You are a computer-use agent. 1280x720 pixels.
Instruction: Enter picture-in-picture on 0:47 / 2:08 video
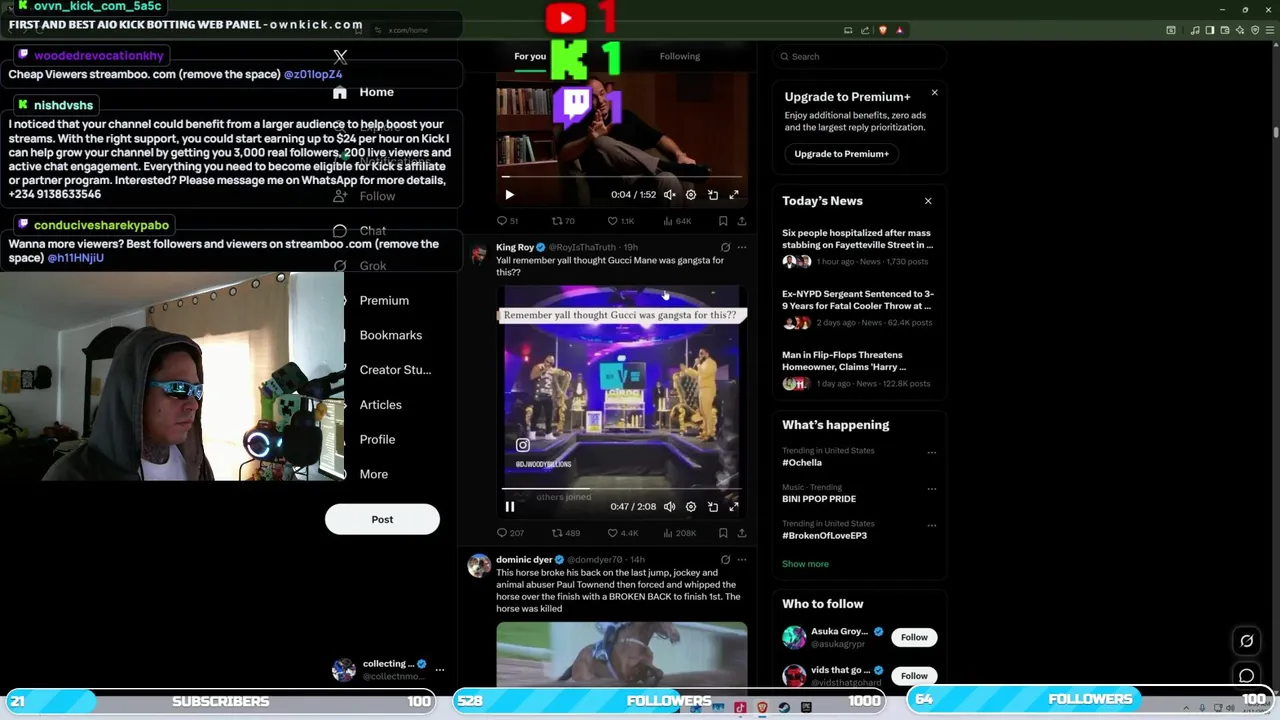(x=713, y=507)
